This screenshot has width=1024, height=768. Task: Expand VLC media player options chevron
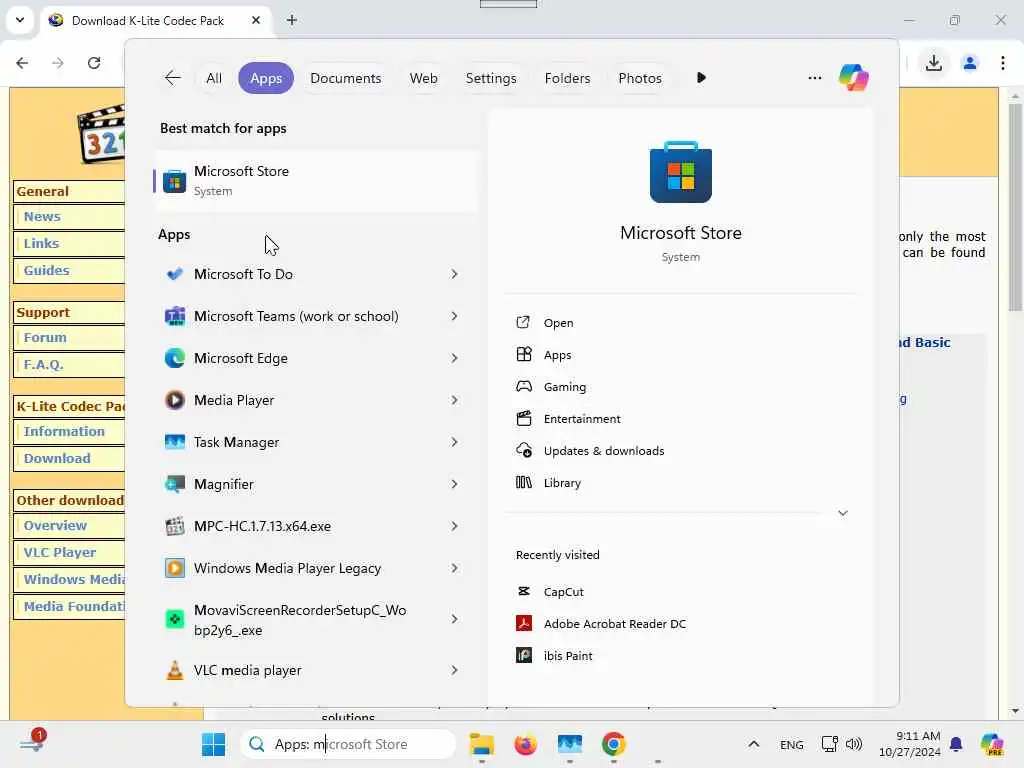point(455,670)
